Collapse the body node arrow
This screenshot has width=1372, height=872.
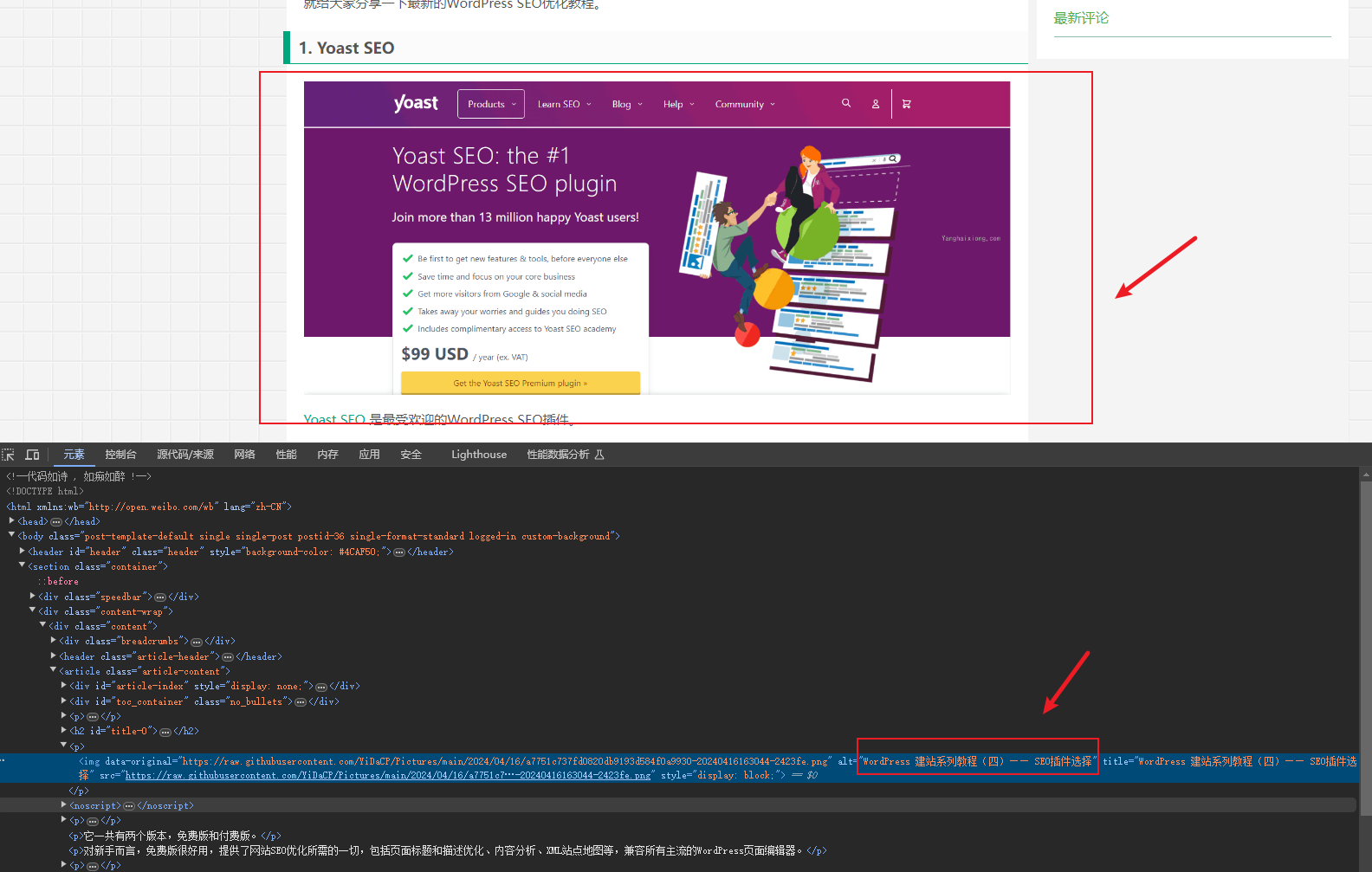(x=12, y=535)
